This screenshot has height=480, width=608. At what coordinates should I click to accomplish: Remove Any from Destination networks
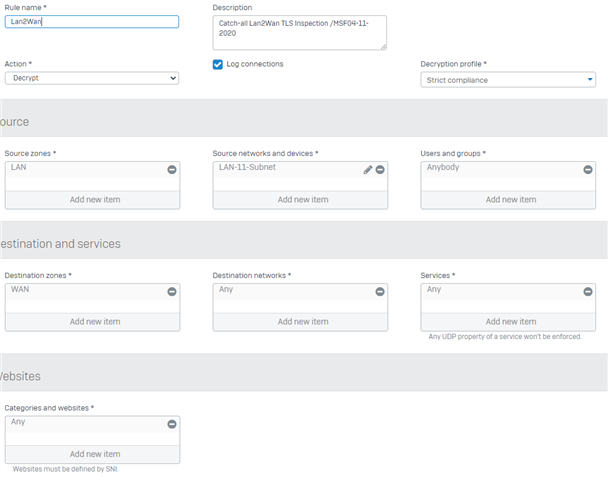click(380, 292)
